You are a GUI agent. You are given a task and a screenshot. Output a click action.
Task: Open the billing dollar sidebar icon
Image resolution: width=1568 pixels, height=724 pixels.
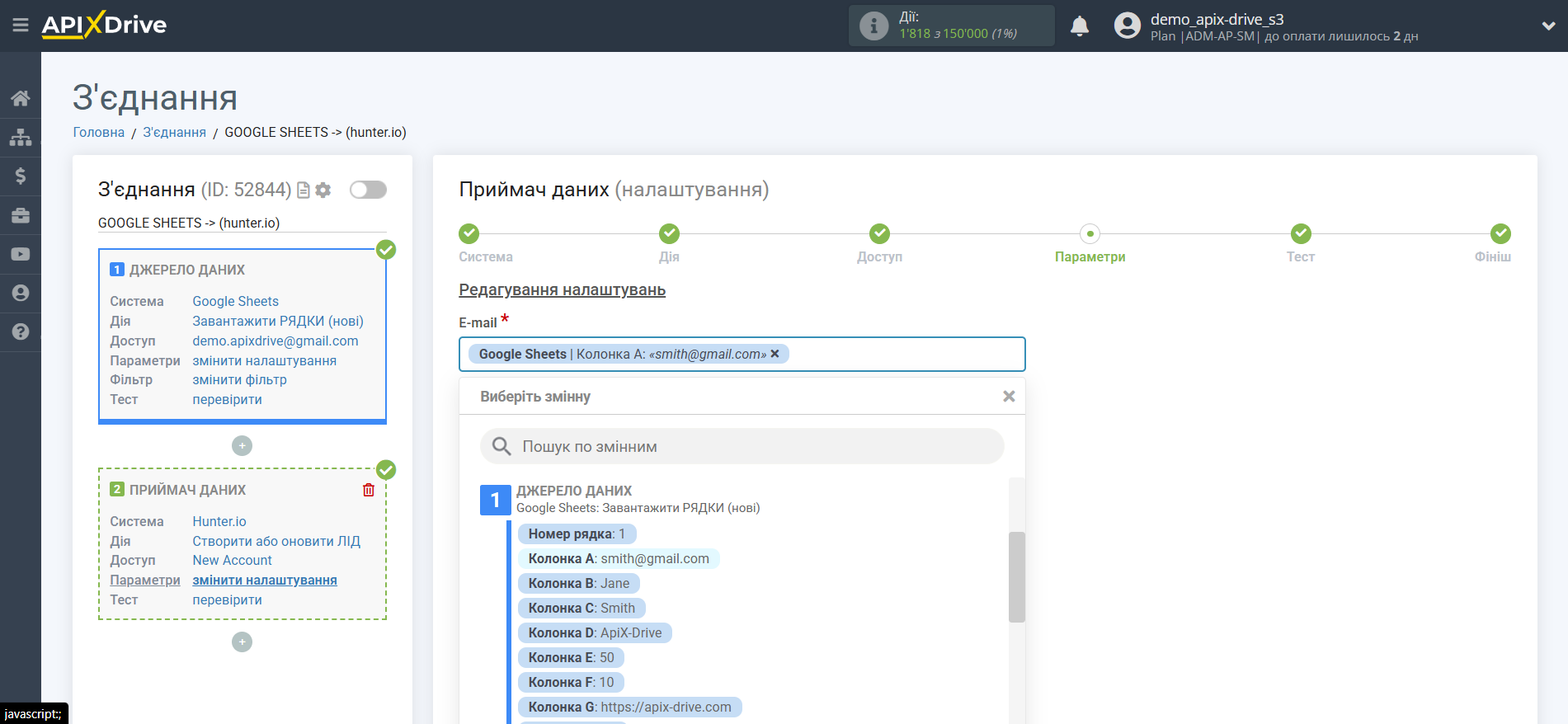(x=21, y=176)
